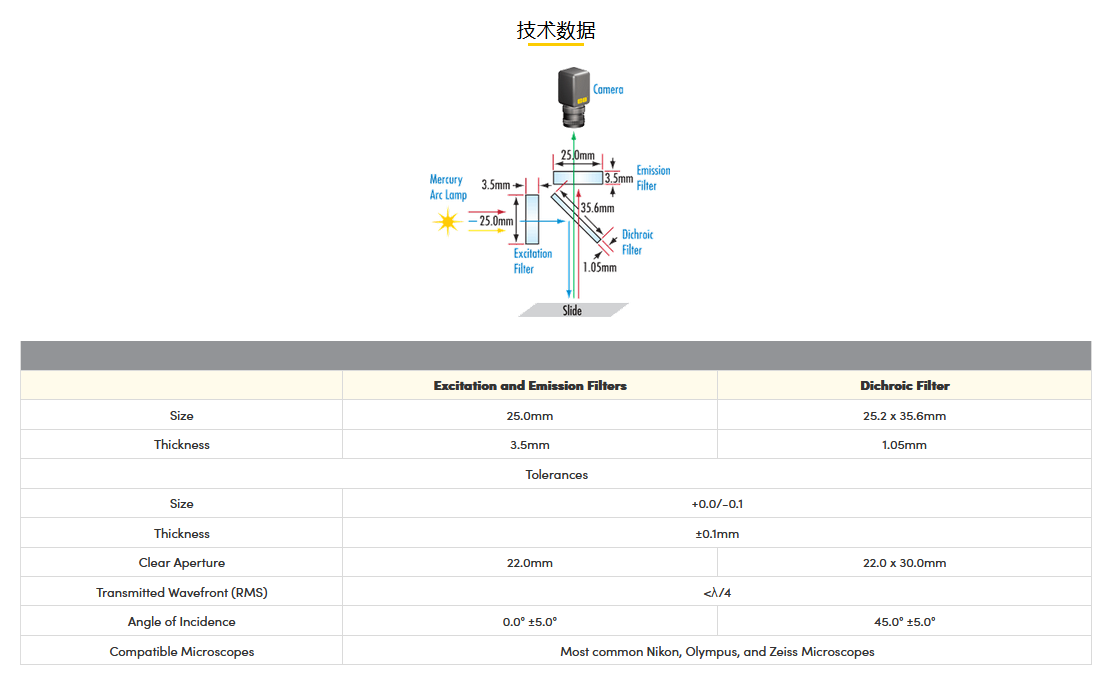Click the angled Dichroic Filter element in diagram

point(579,217)
